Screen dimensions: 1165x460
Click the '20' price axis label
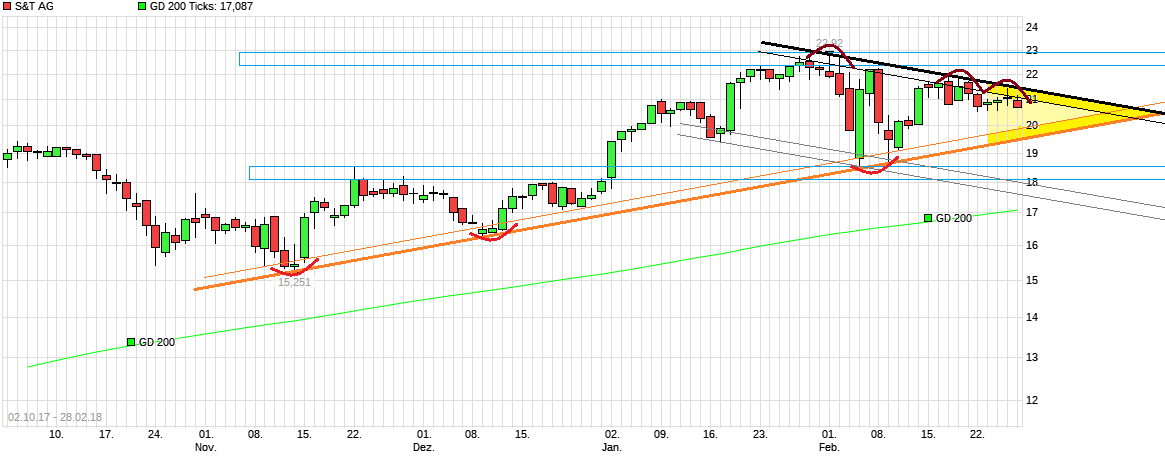tap(1032, 125)
